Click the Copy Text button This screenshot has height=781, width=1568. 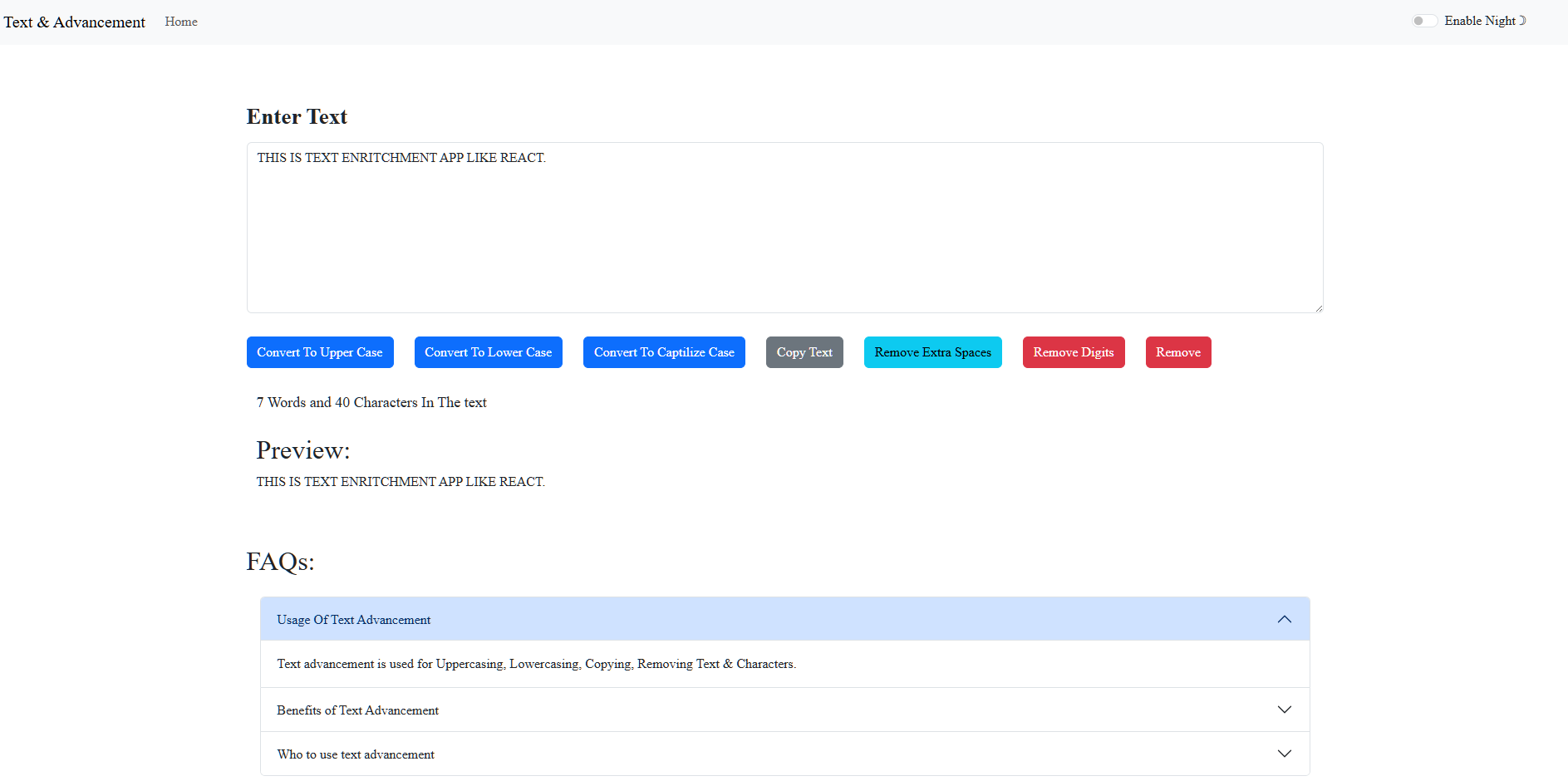[804, 352]
